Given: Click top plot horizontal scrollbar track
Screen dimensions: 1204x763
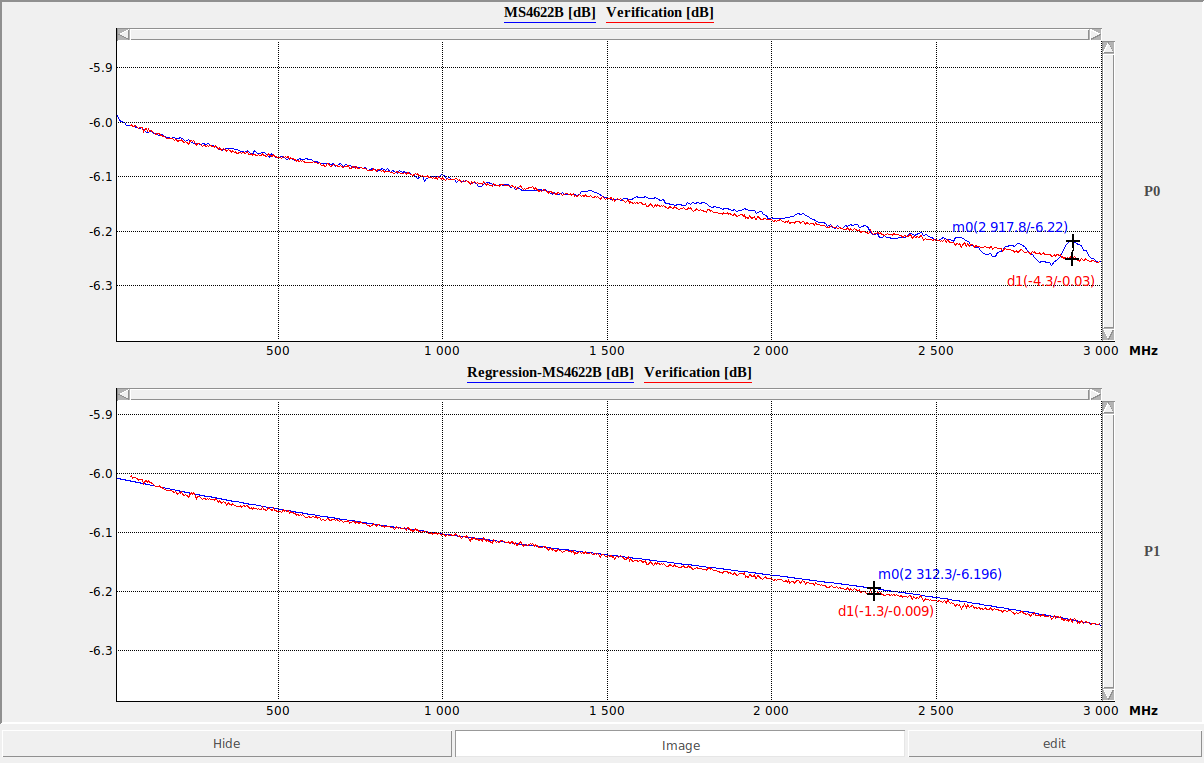Looking at the screenshot, I should click(609, 34).
